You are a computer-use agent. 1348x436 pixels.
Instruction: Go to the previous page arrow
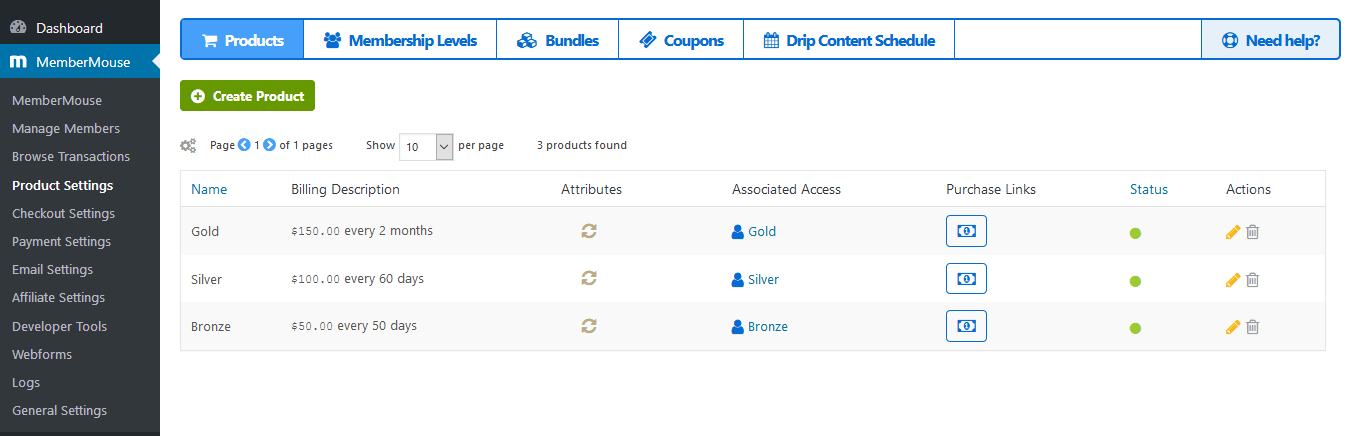coord(244,145)
